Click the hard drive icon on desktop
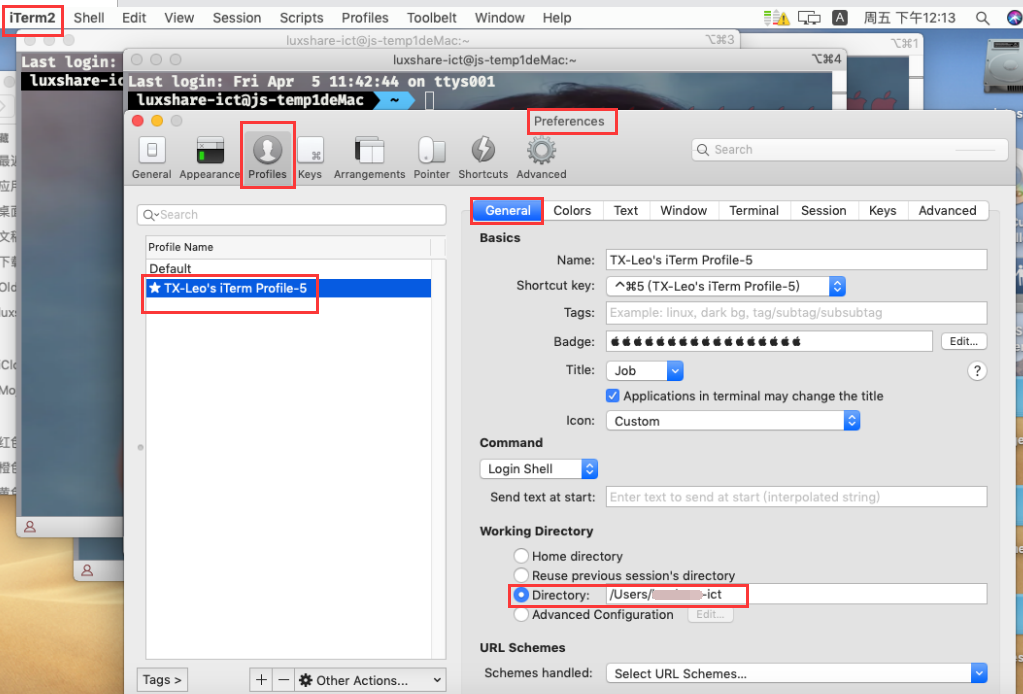Viewport: 1023px width, 694px height. [1004, 65]
